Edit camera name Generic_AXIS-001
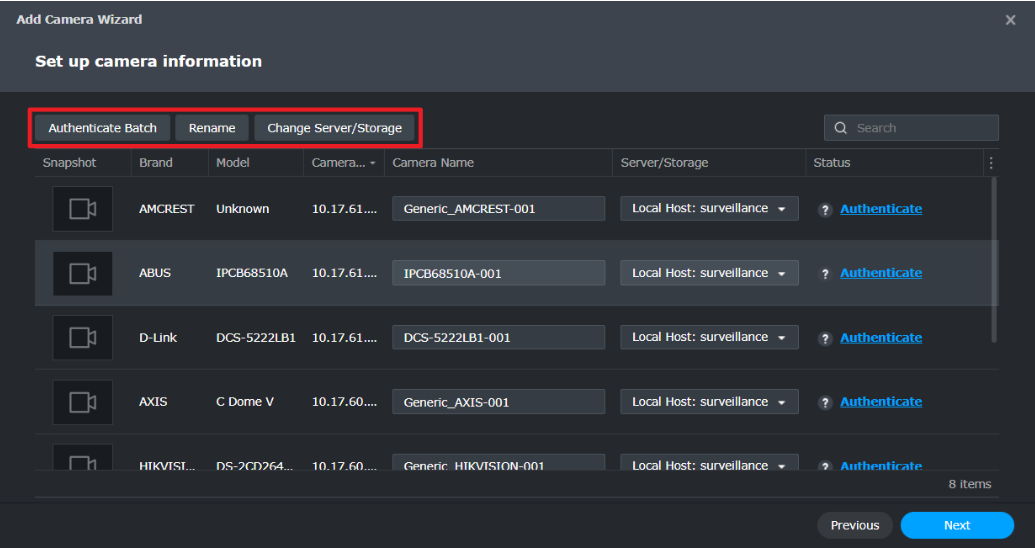The height and width of the screenshot is (548, 1035). point(498,402)
